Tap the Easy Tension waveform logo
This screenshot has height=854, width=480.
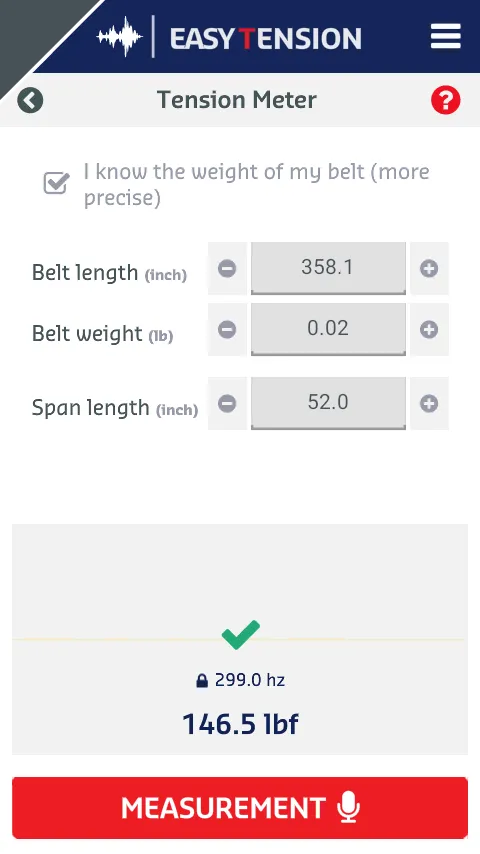(120, 37)
